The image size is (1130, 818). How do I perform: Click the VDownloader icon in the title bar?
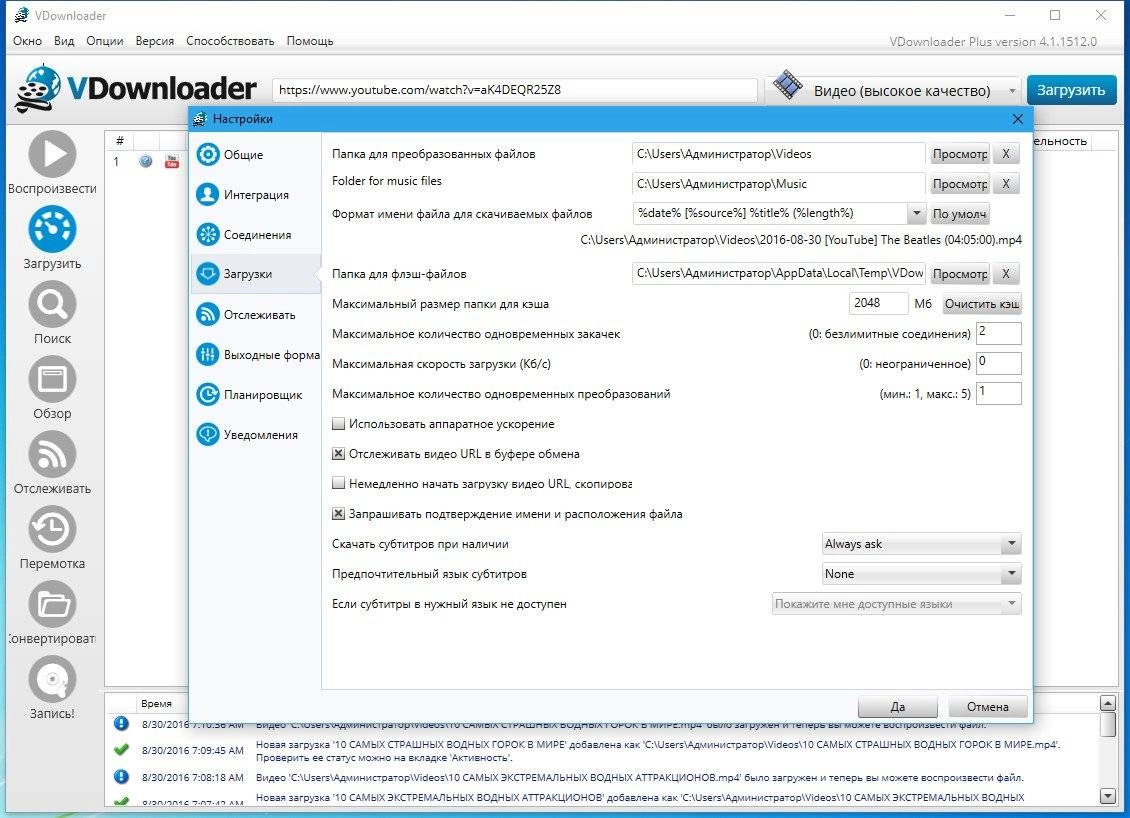pos(21,15)
